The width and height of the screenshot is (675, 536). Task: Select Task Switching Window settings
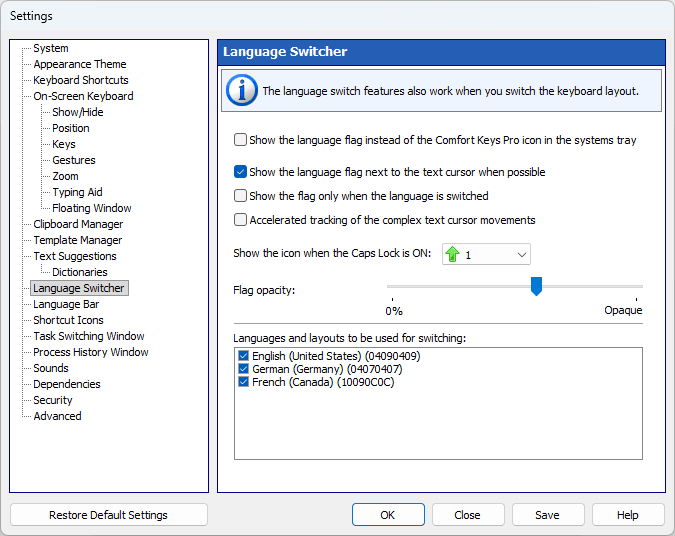[89, 336]
